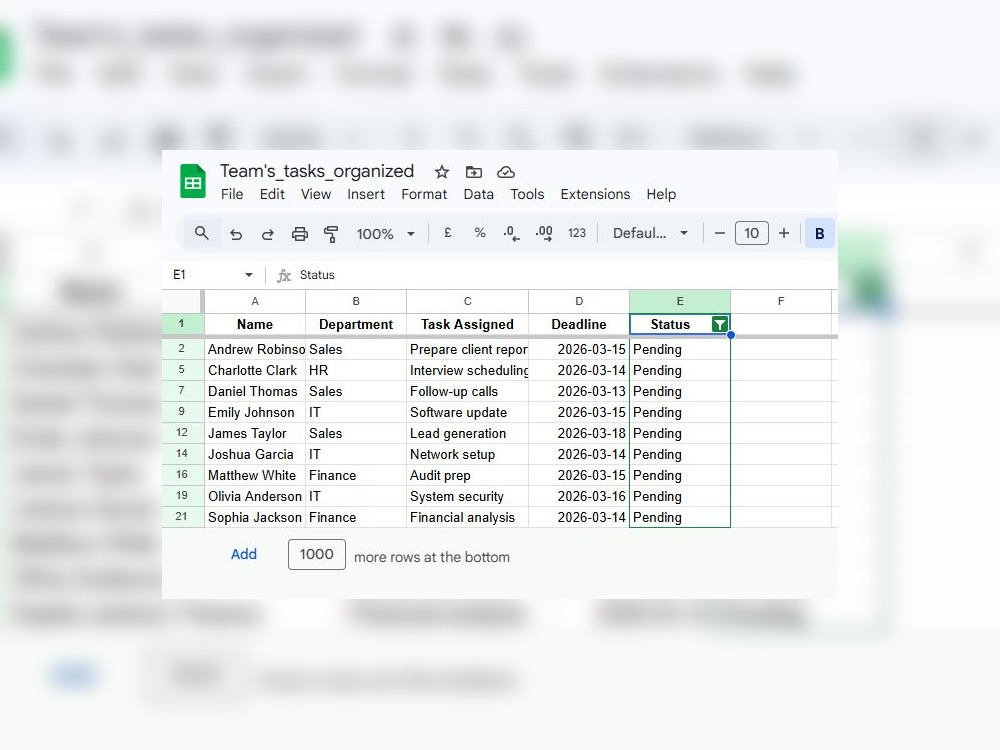Increase font size with plus button
The image size is (1000, 750).
click(784, 233)
